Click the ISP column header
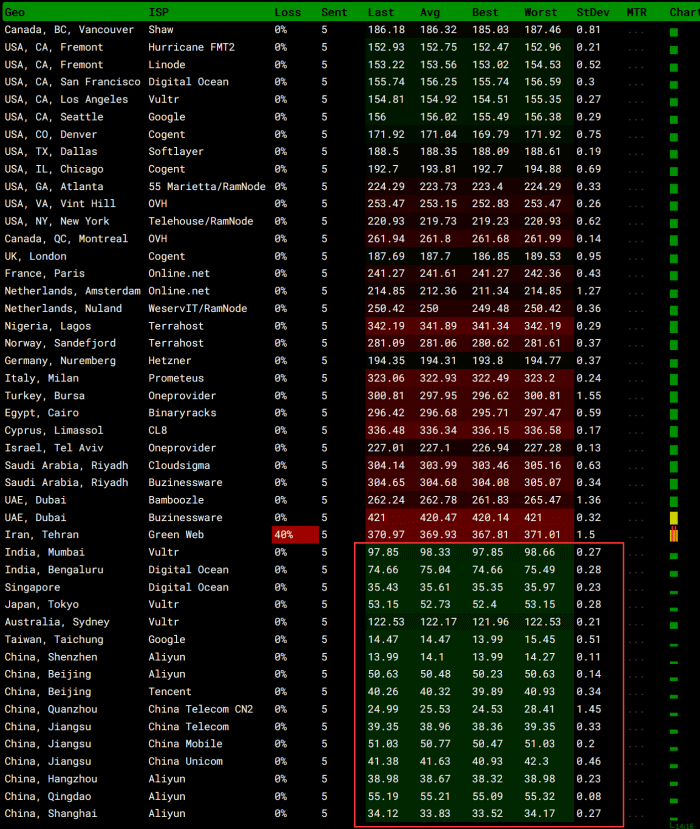 click(x=159, y=12)
